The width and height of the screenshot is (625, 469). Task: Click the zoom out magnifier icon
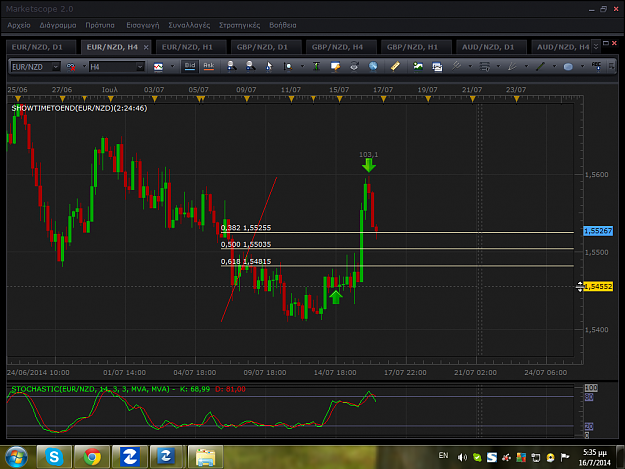click(x=250, y=66)
